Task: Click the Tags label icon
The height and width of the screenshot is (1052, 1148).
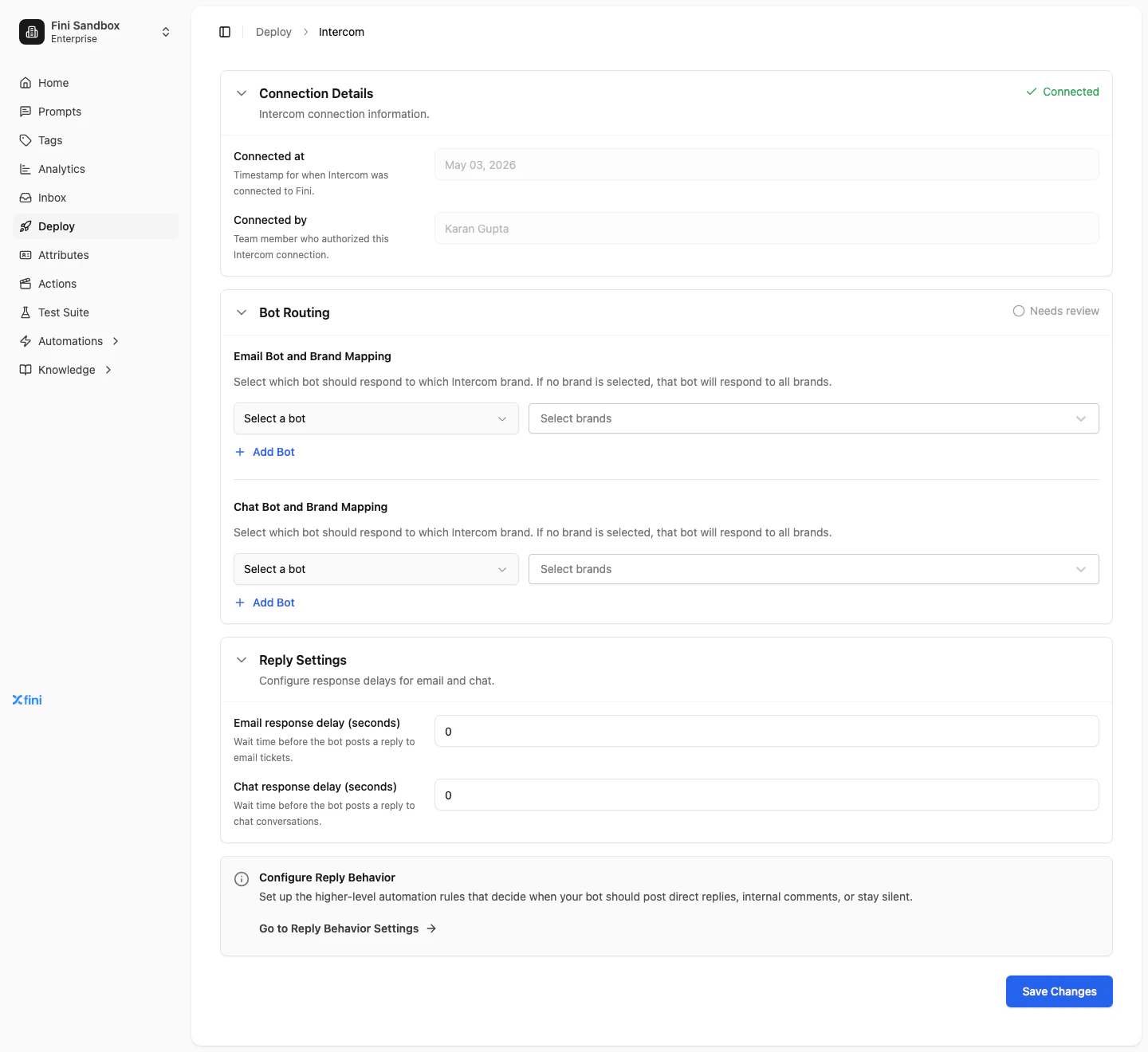Action: click(26, 140)
